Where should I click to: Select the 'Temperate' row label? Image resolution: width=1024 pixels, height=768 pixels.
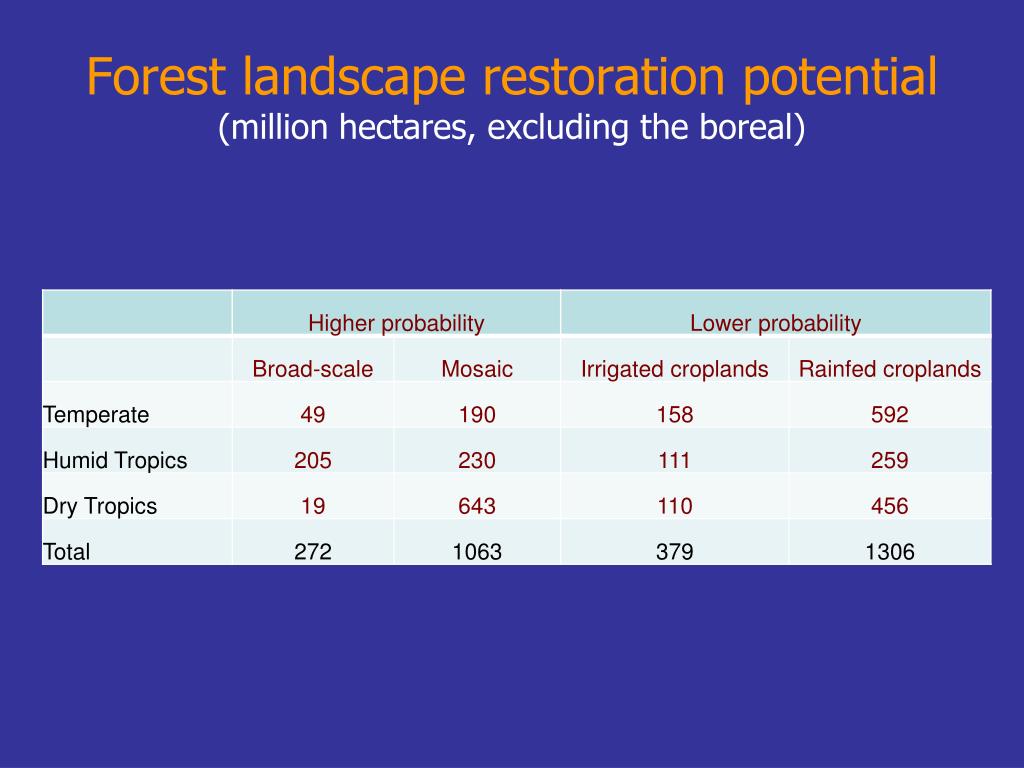(96, 415)
